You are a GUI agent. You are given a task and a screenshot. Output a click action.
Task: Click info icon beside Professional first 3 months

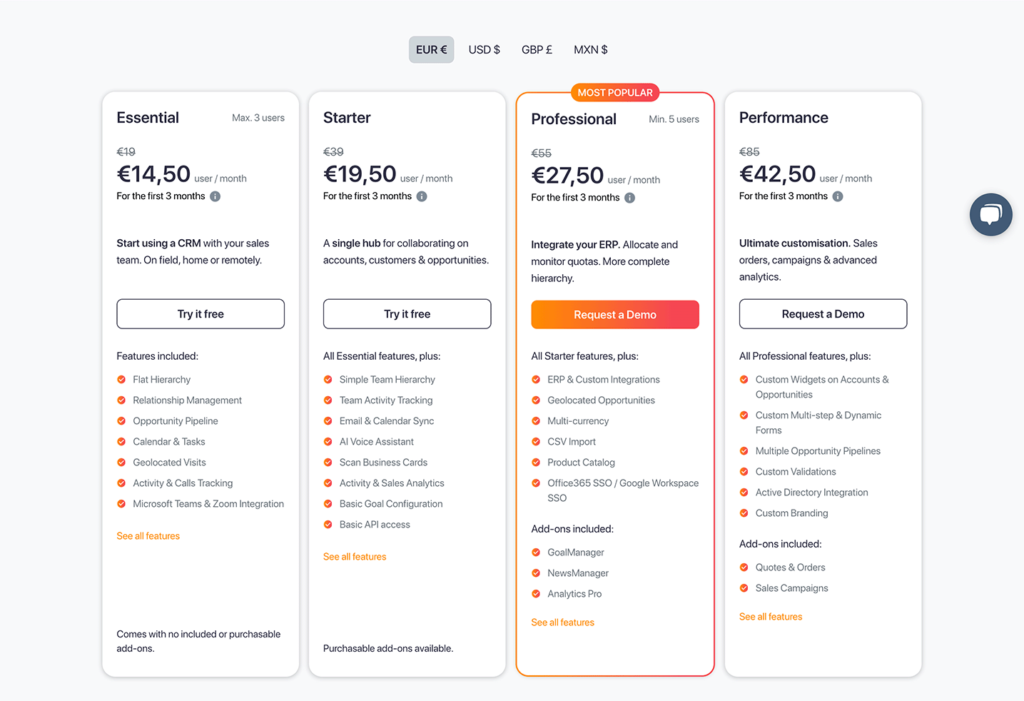(x=630, y=197)
